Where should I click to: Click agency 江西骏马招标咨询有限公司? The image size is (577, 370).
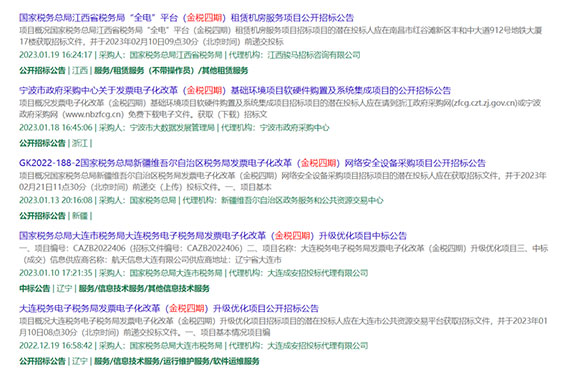[x=314, y=55]
